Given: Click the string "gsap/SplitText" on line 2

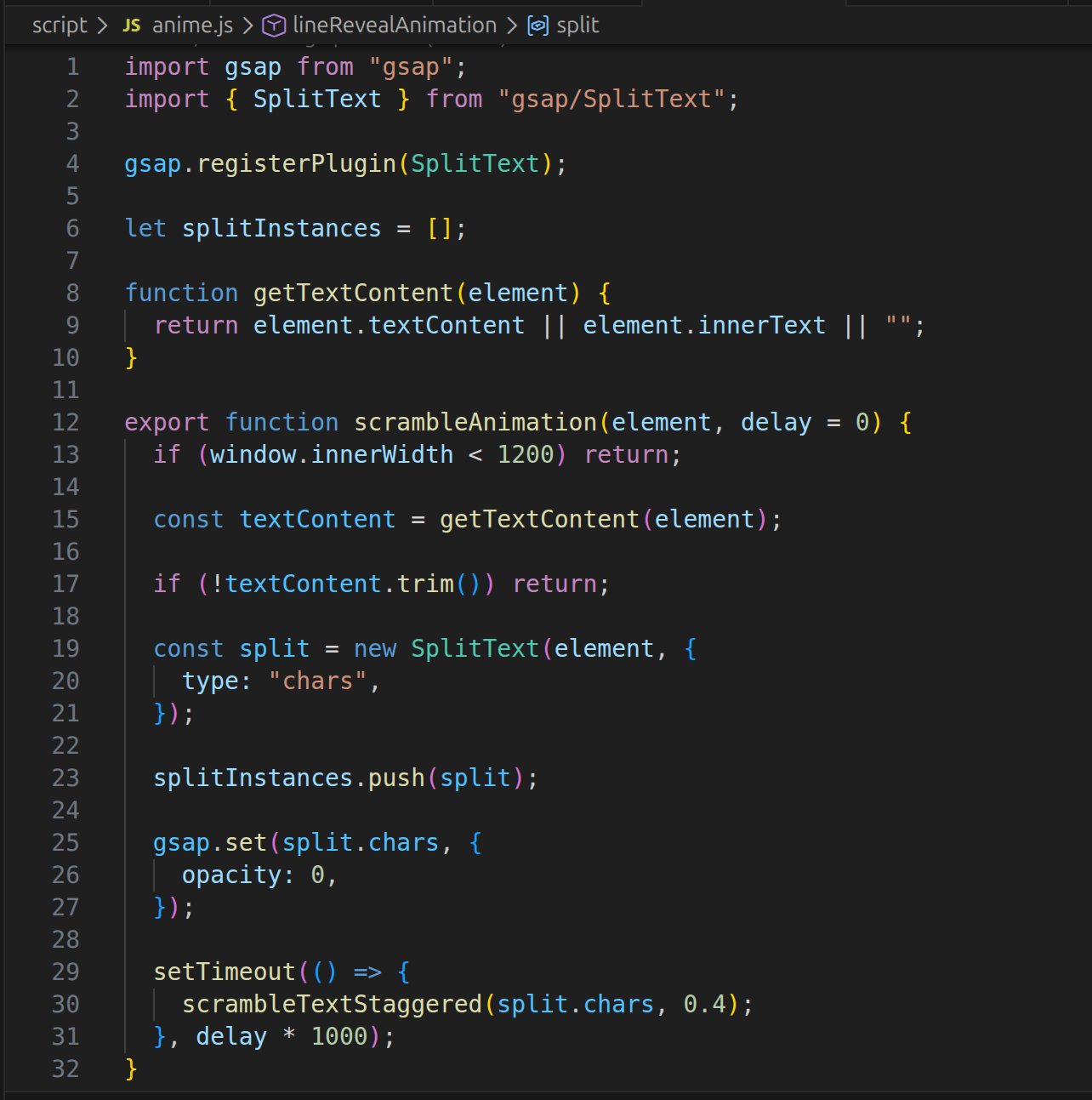Looking at the screenshot, I should [614, 99].
